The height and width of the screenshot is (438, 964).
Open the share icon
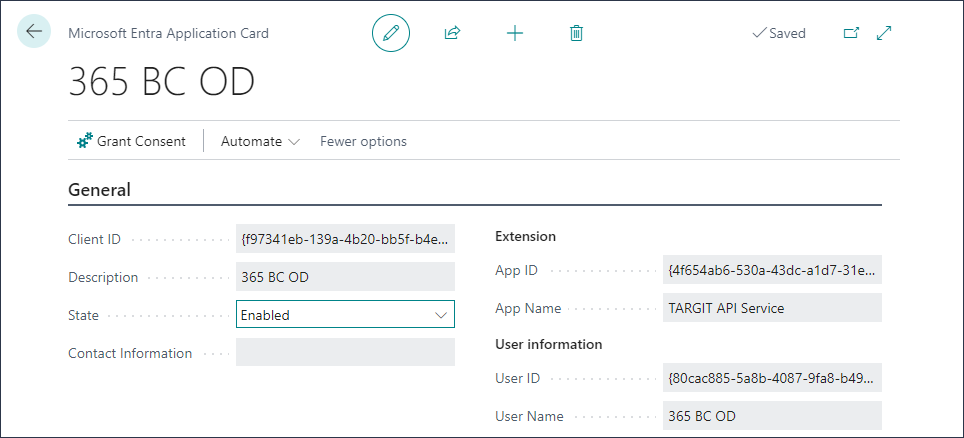(x=452, y=33)
